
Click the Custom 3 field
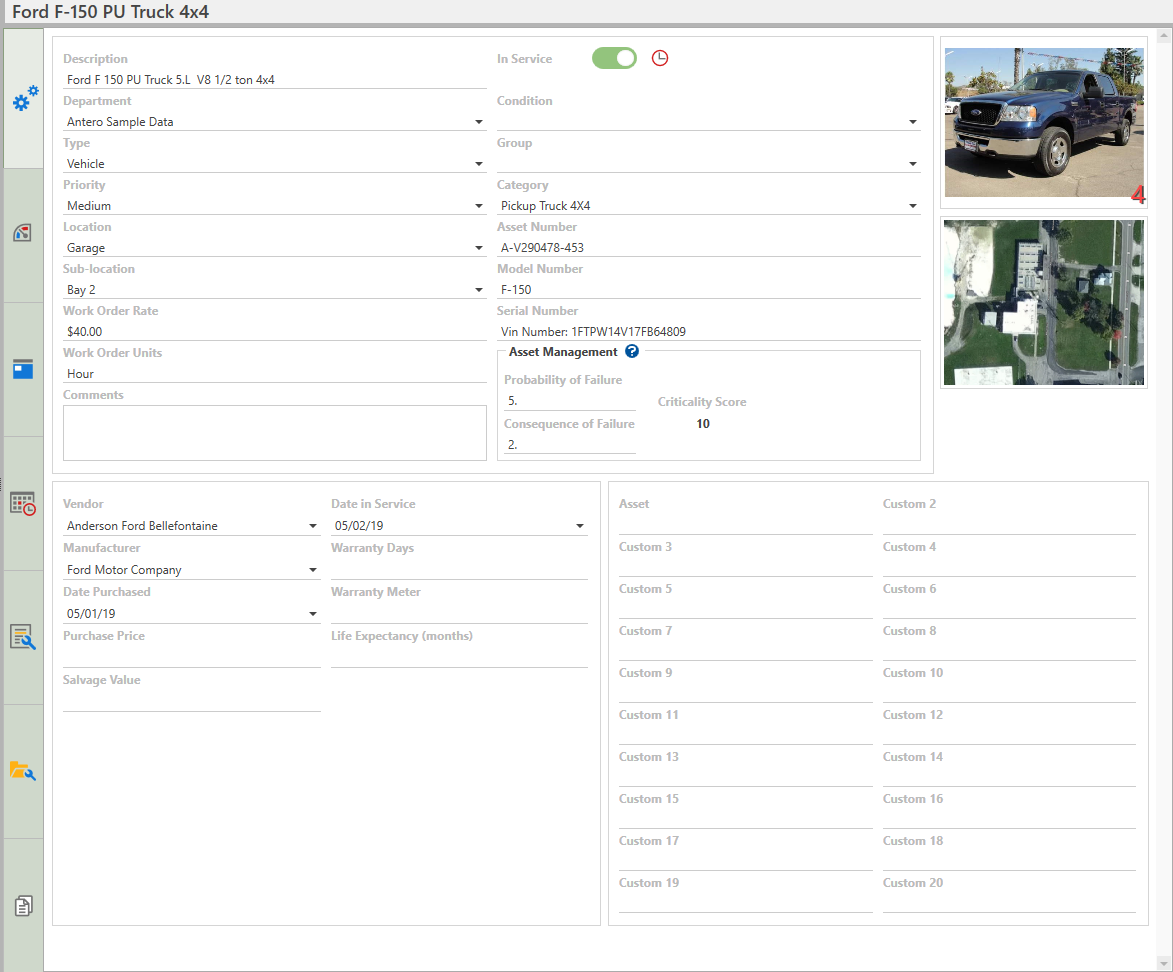point(746,567)
